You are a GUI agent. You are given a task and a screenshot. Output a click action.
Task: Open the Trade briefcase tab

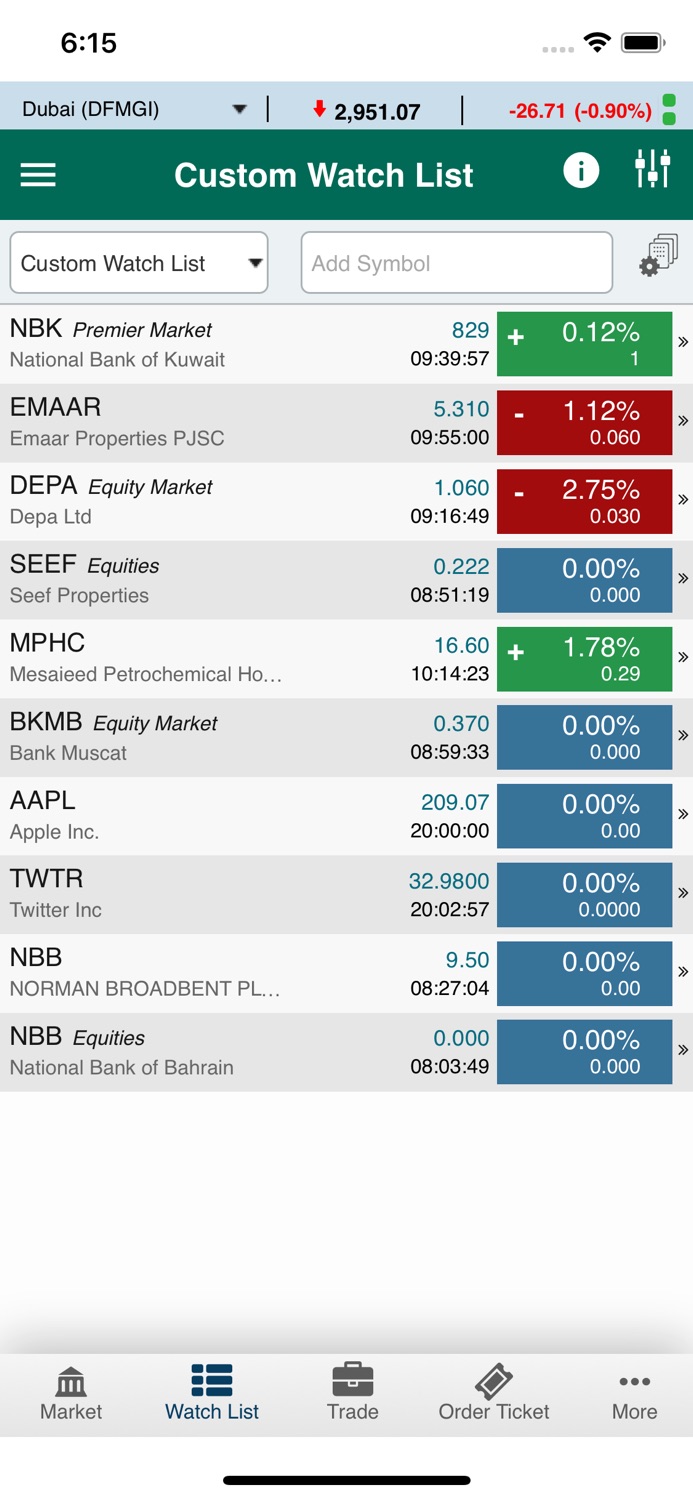(x=353, y=1394)
